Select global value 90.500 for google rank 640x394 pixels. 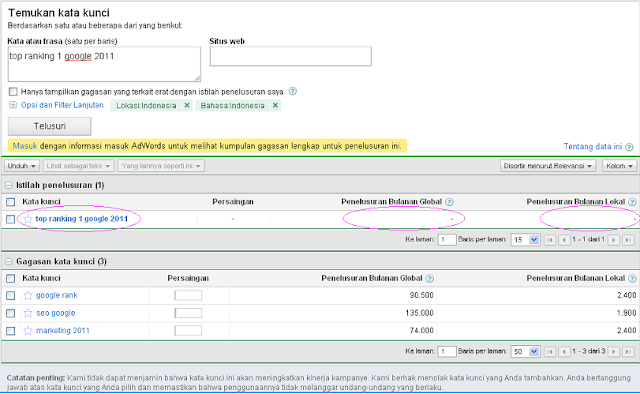click(422, 295)
